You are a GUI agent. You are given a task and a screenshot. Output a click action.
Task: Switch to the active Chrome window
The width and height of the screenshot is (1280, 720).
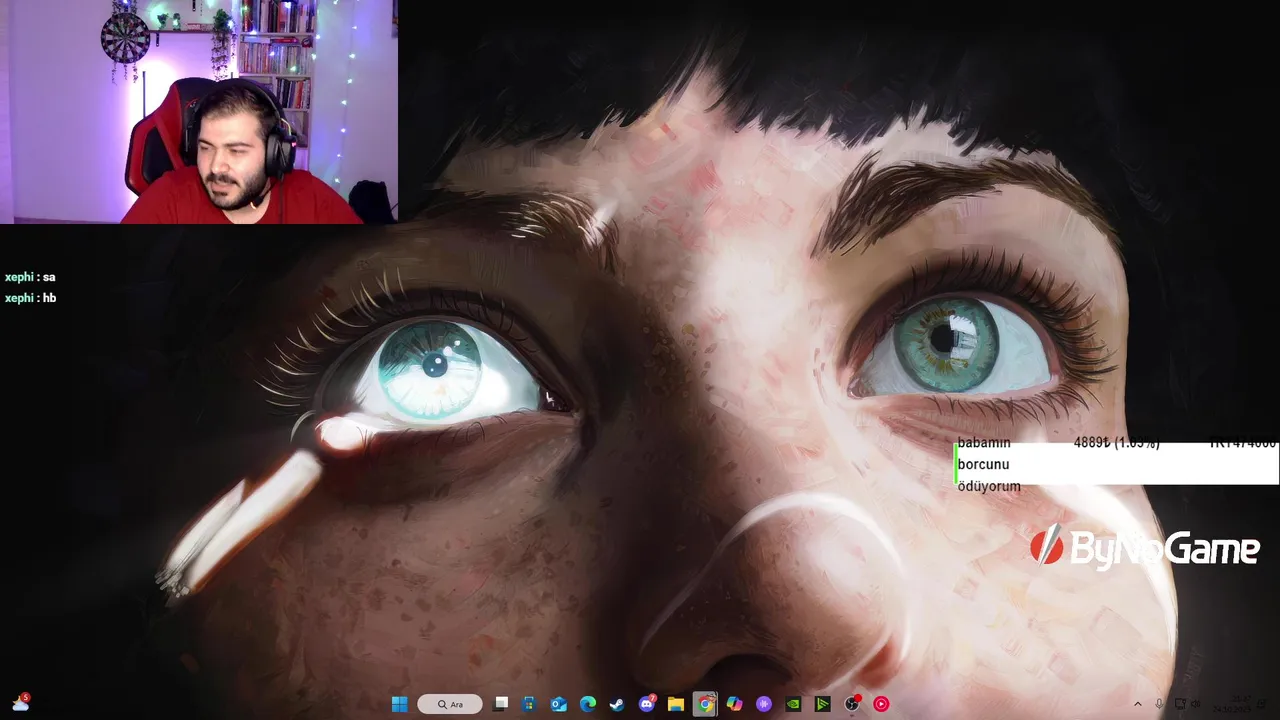(706, 704)
